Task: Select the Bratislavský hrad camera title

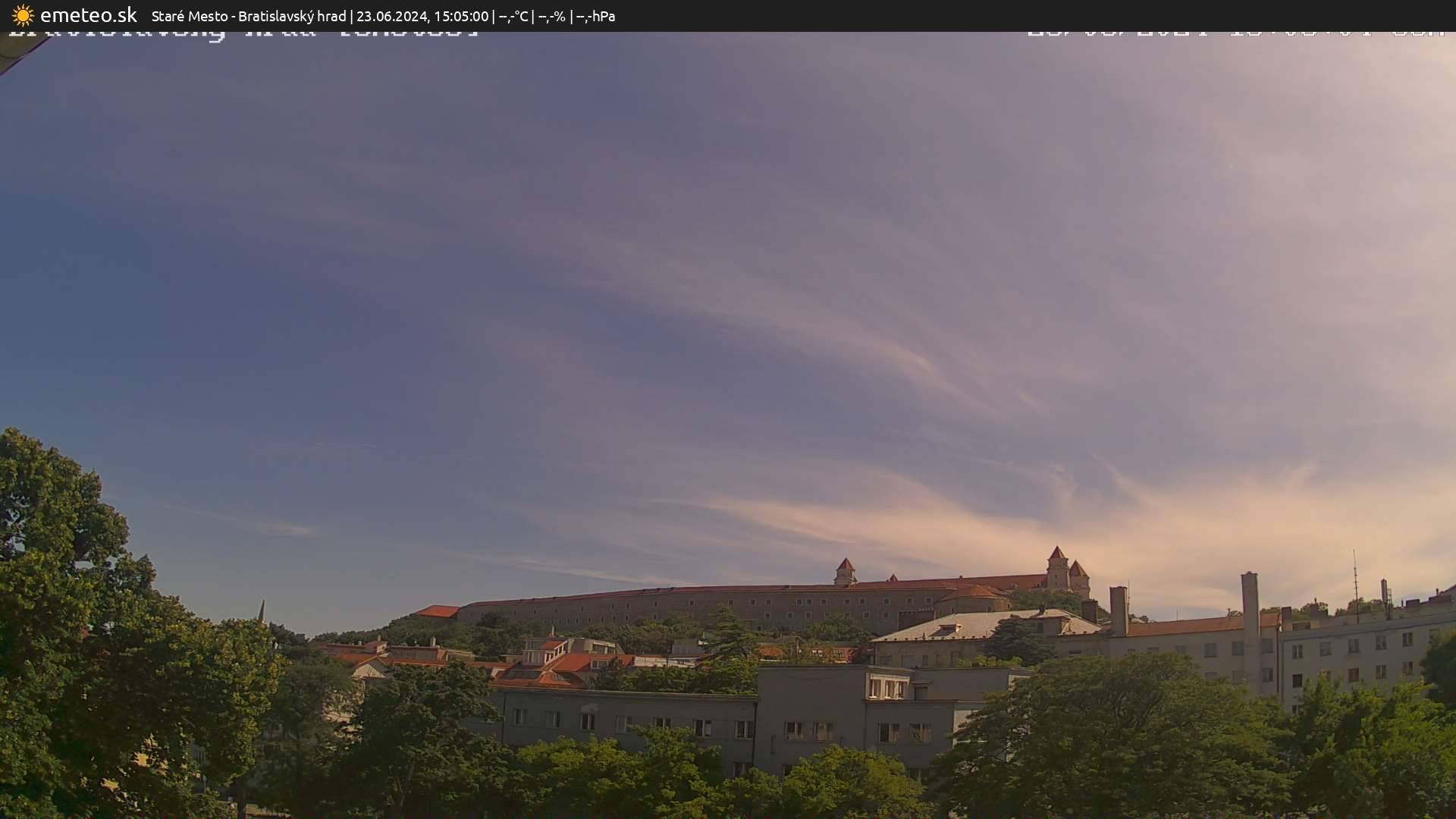Action: pyautogui.click(x=292, y=15)
